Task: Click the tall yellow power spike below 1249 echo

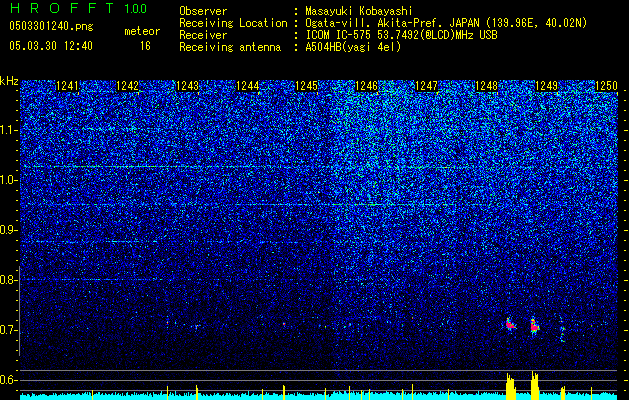Action: [535, 386]
